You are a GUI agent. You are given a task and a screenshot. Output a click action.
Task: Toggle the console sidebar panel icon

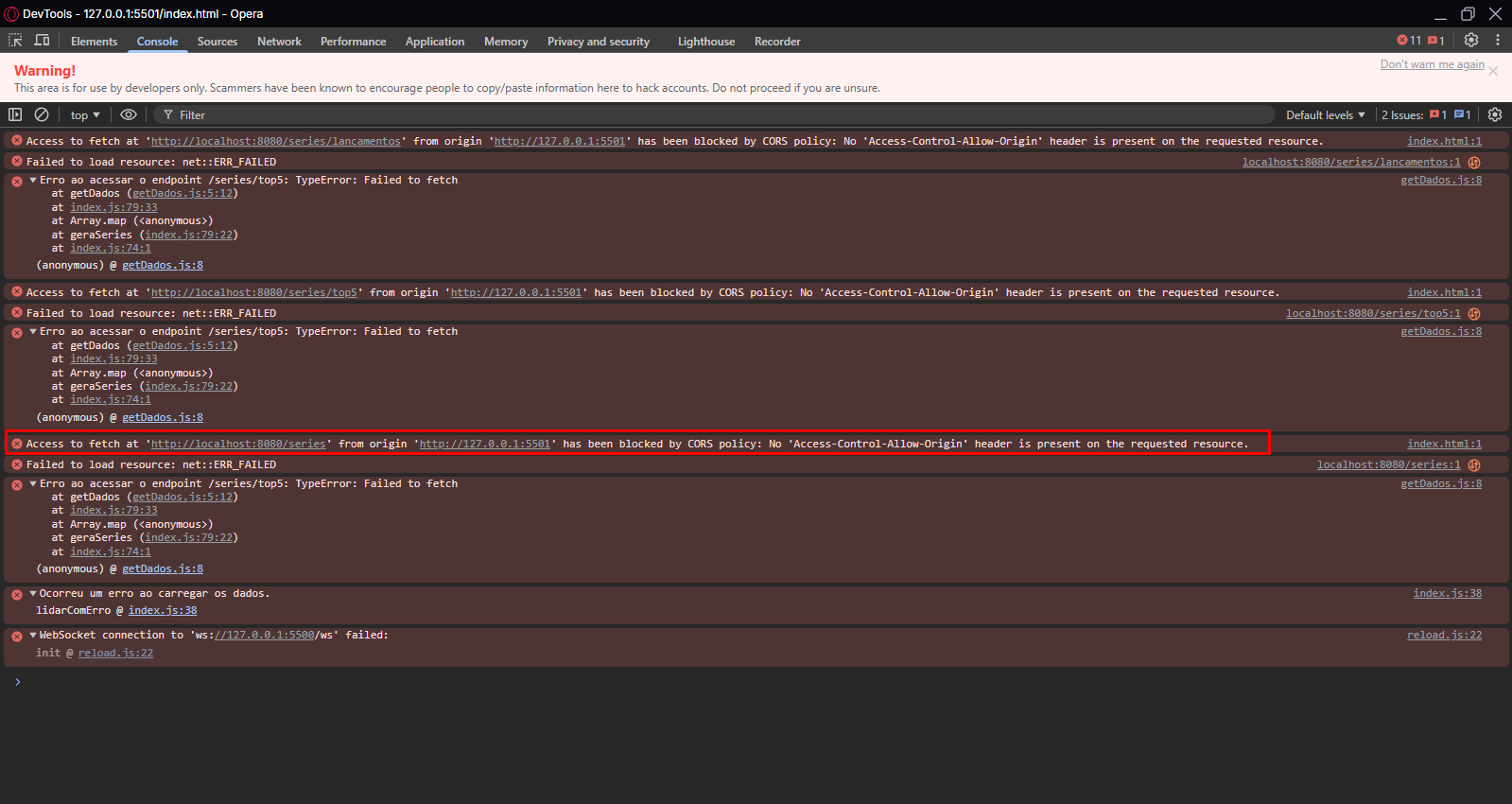(x=15, y=114)
